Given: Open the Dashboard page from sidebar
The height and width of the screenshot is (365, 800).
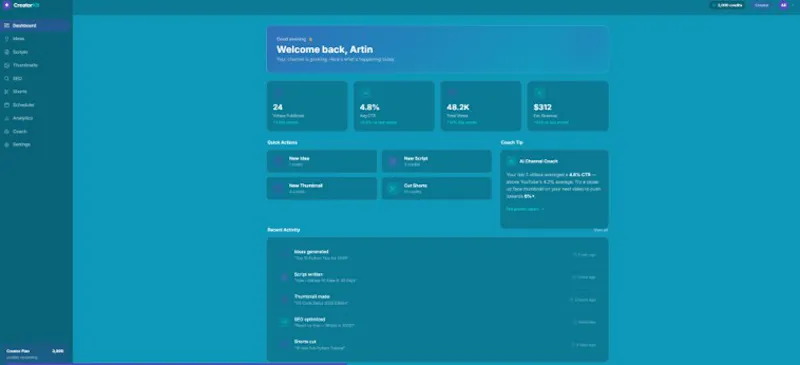Looking at the screenshot, I should [35, 26].
